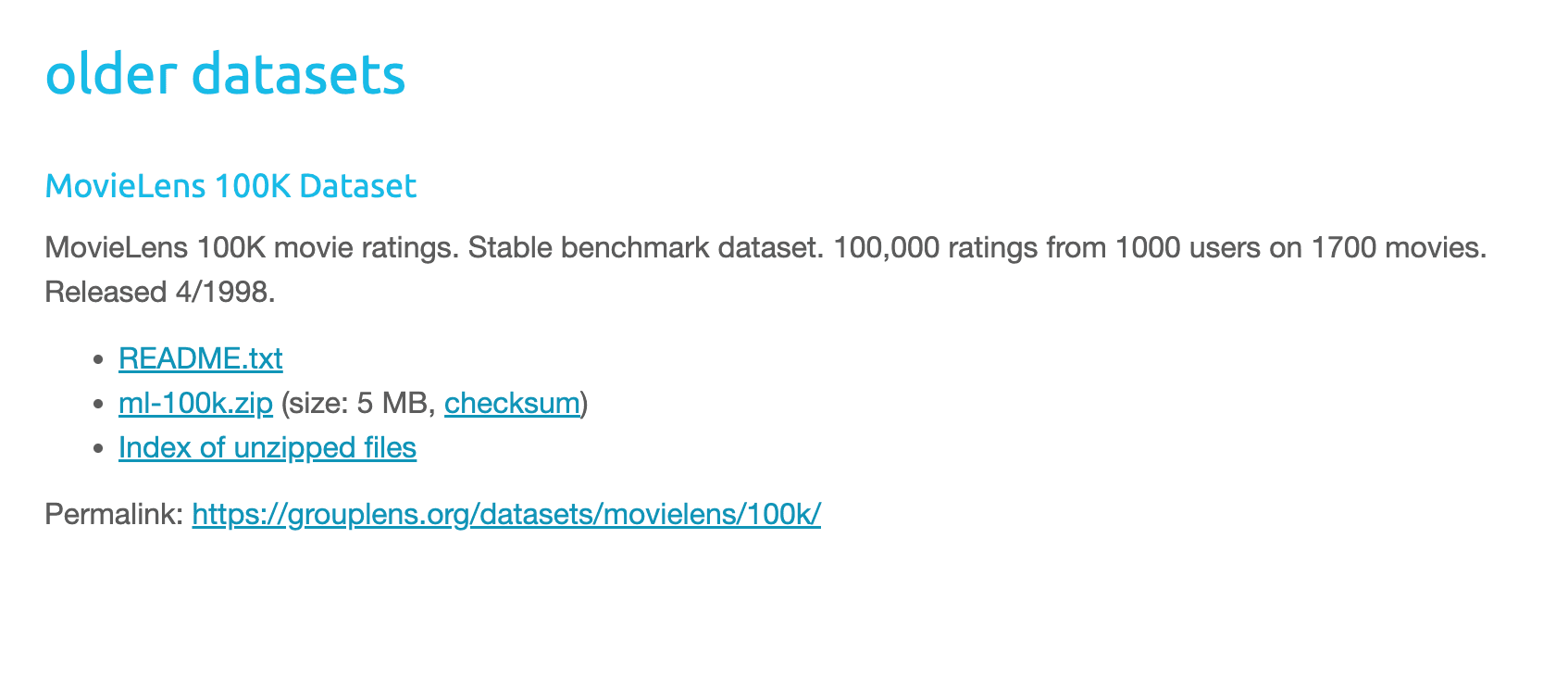Image resolution: width=1568 pixels, height=676 pixels.
Task: Open Index of unzipped files
Action: pyautogui.click(x=267, y=447)
